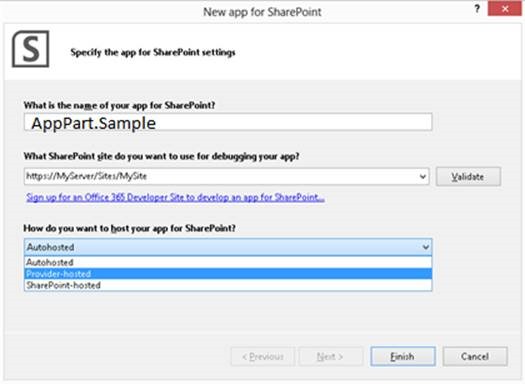The height and width of the screenshot is (384, 525).
Task: Click the Previous button
Action: (x=263, y=357)
